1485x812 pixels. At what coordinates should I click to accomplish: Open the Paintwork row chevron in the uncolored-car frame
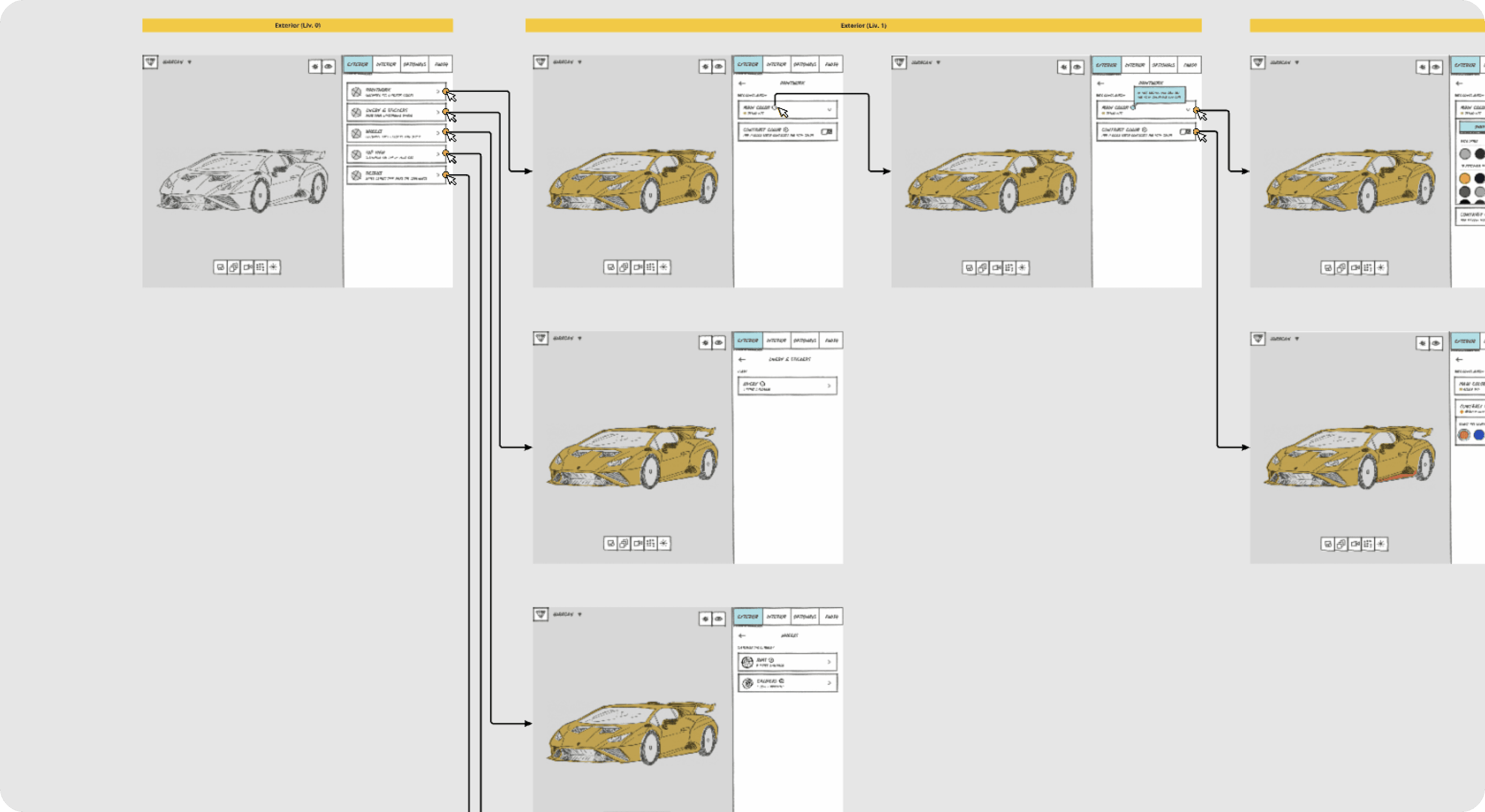click(437, 91)
